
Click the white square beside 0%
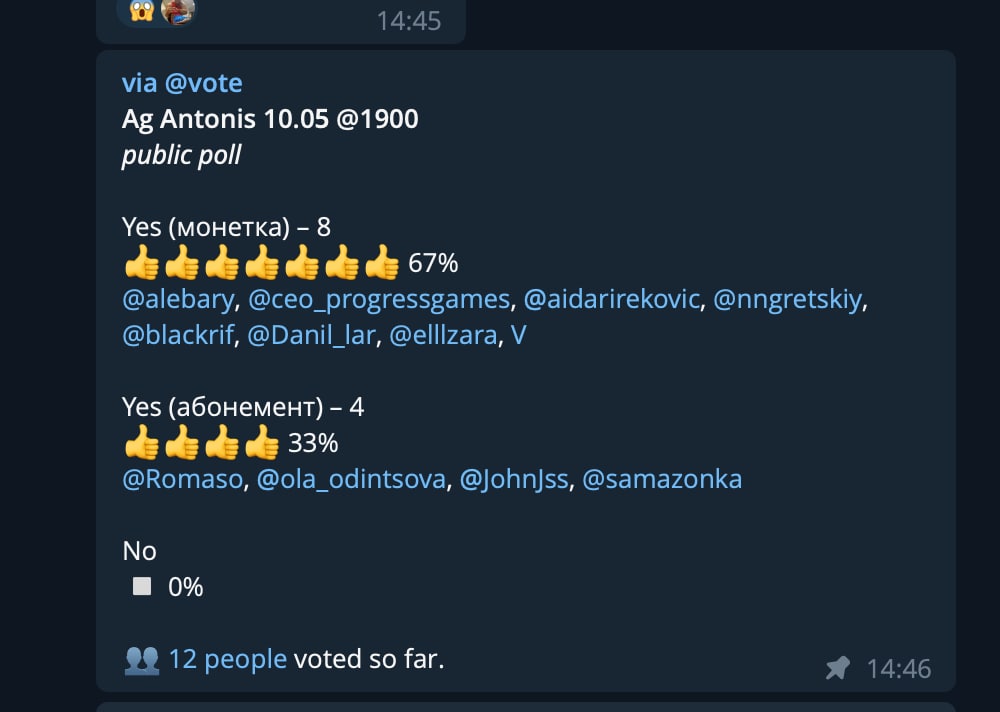(142, 587)
